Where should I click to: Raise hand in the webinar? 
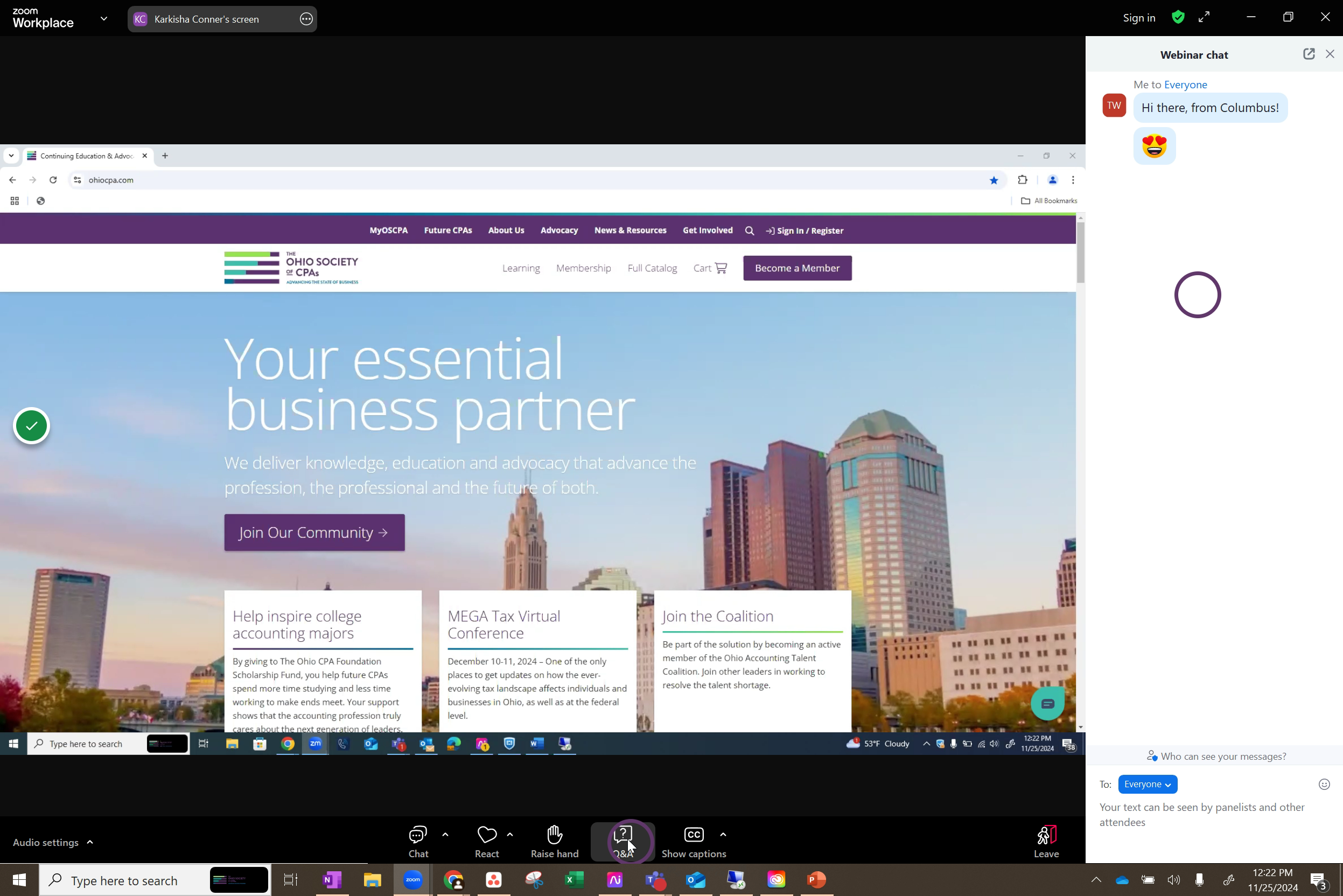[554, 842]
